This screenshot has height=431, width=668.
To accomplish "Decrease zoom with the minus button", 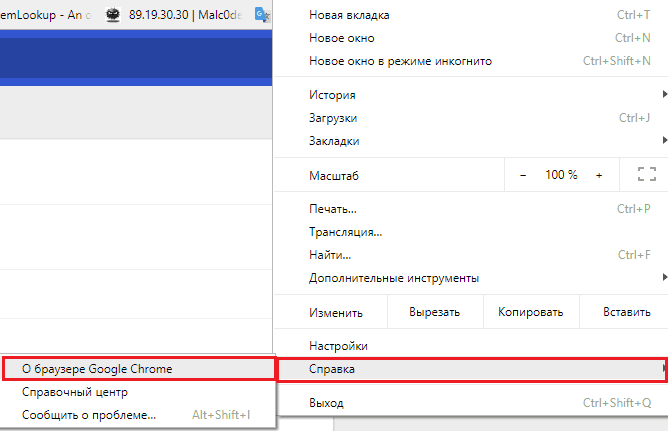I will [x=523, y=175].
